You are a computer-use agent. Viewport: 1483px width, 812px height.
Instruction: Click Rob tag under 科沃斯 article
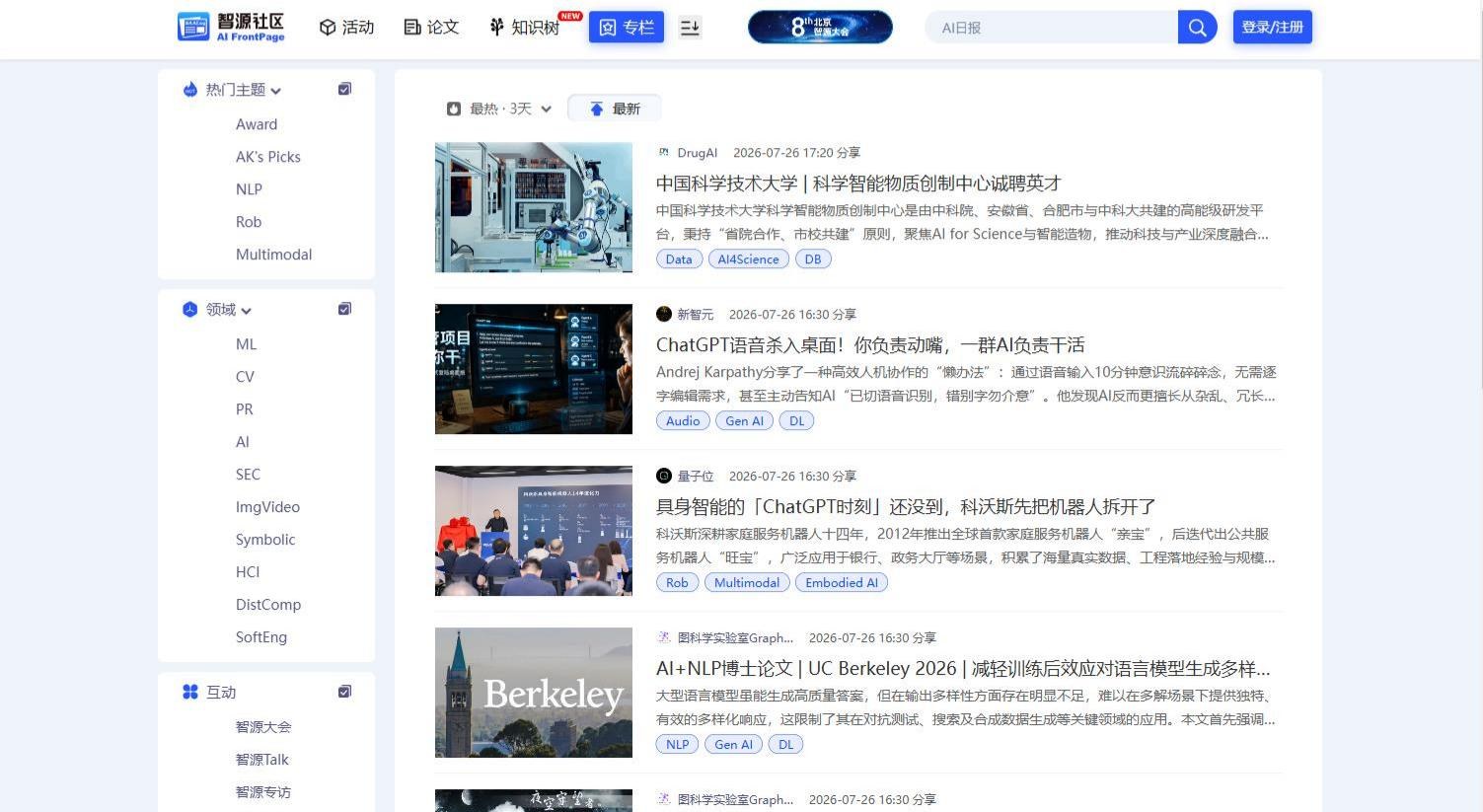[677, 583]
